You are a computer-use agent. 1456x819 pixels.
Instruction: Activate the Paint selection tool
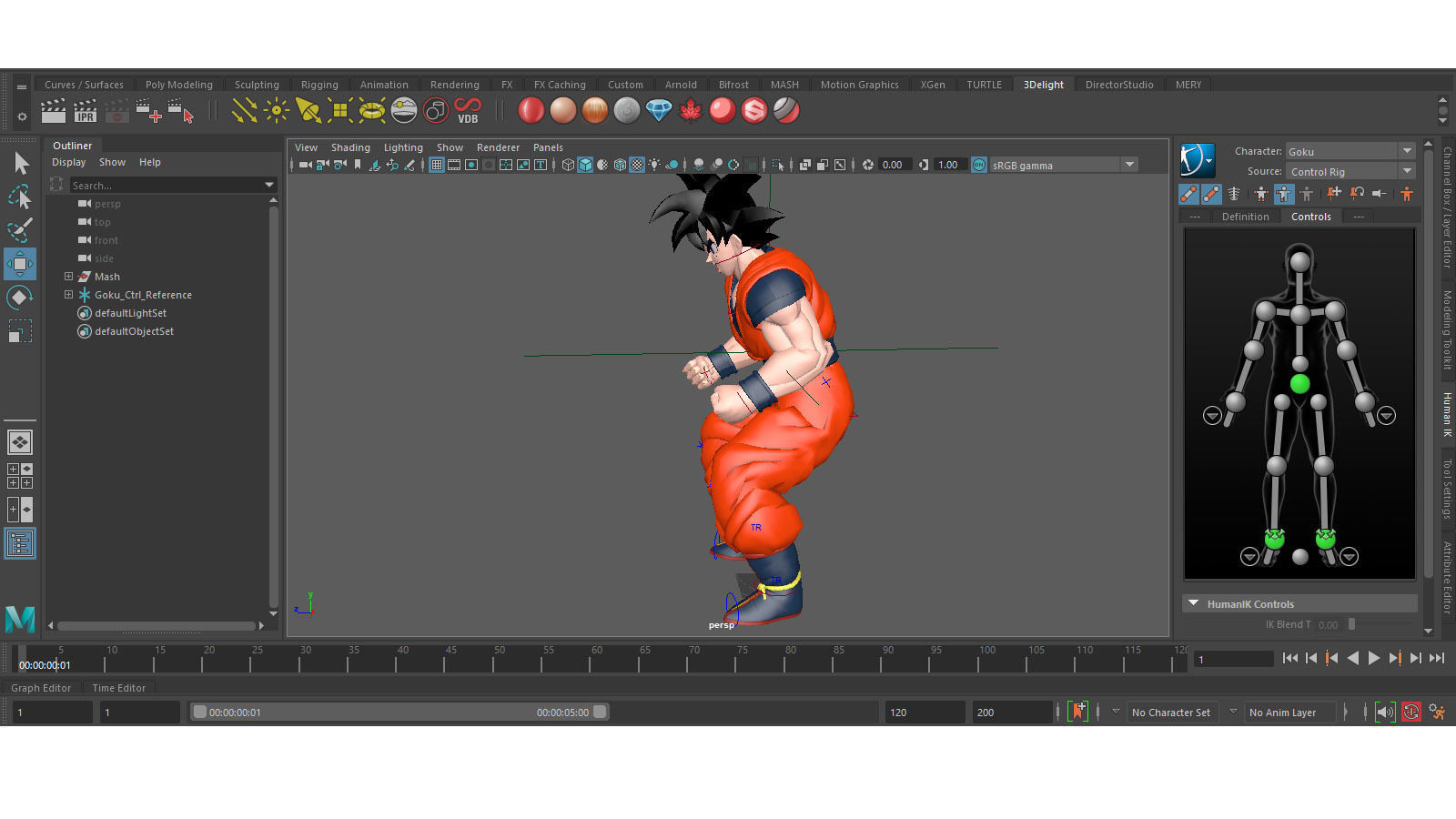pyautogui.click(x=20, y=230)
